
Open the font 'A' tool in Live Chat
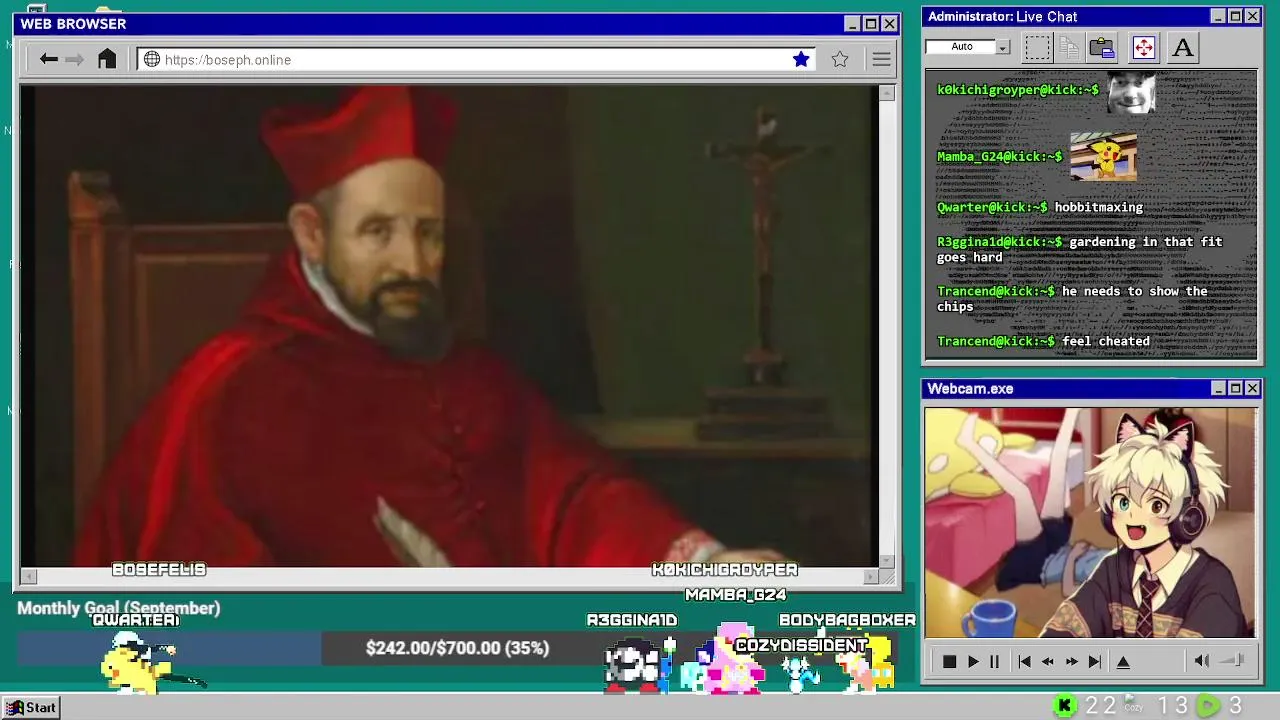pyautogui.click(x=1182, y=47)
